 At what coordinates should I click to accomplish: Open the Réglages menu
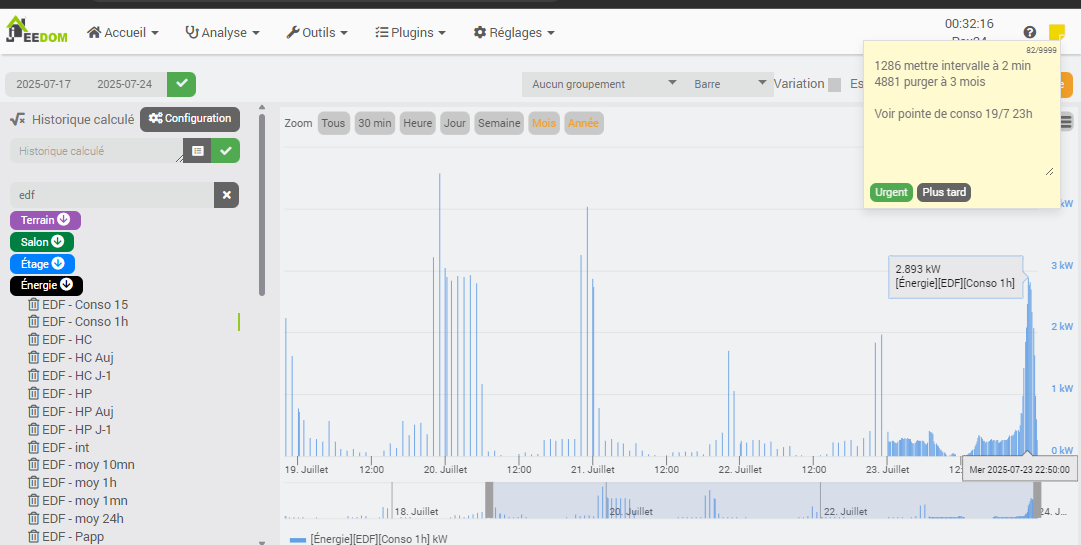pos(514,32)
